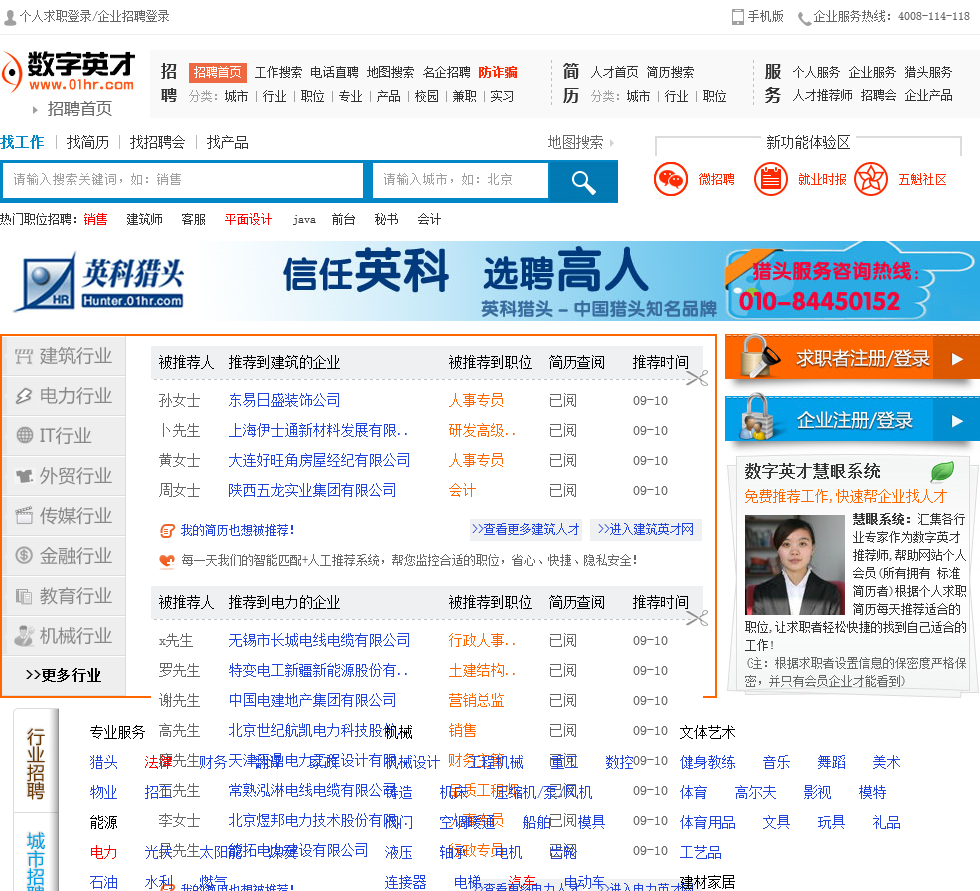Open 无锡市长城电线电缆有限公司 link
The width and height of the screenshot is (980, 891).
[319, 640]
